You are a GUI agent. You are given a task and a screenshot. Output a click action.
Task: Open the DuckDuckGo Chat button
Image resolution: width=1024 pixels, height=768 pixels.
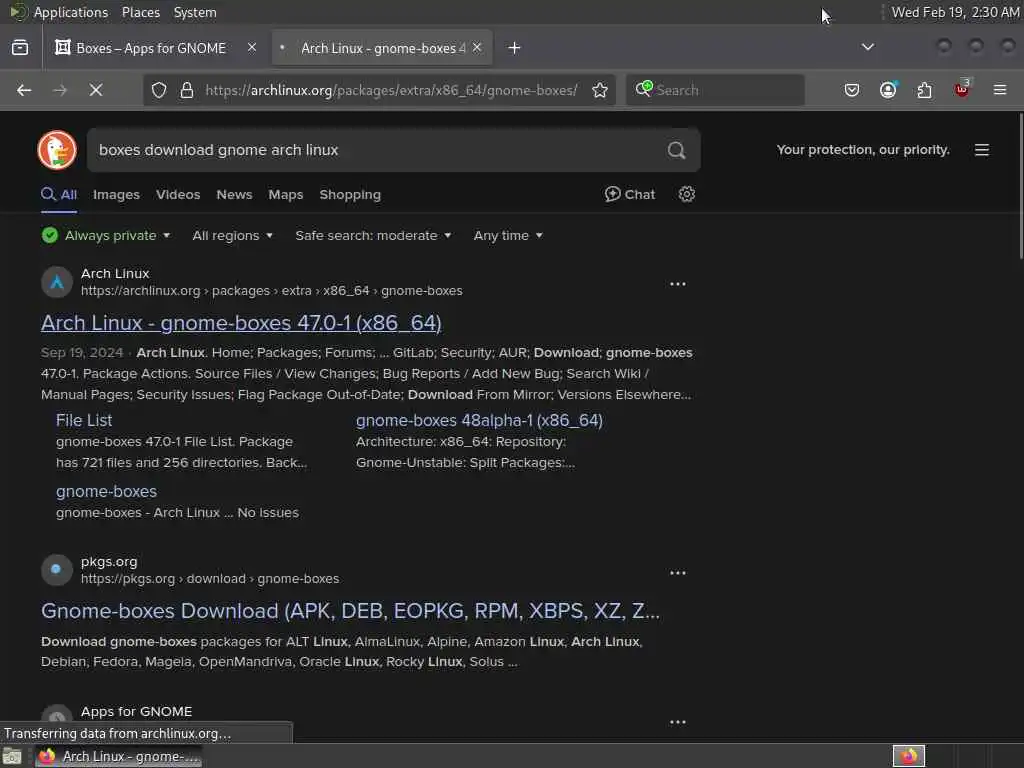click(630, 194)
